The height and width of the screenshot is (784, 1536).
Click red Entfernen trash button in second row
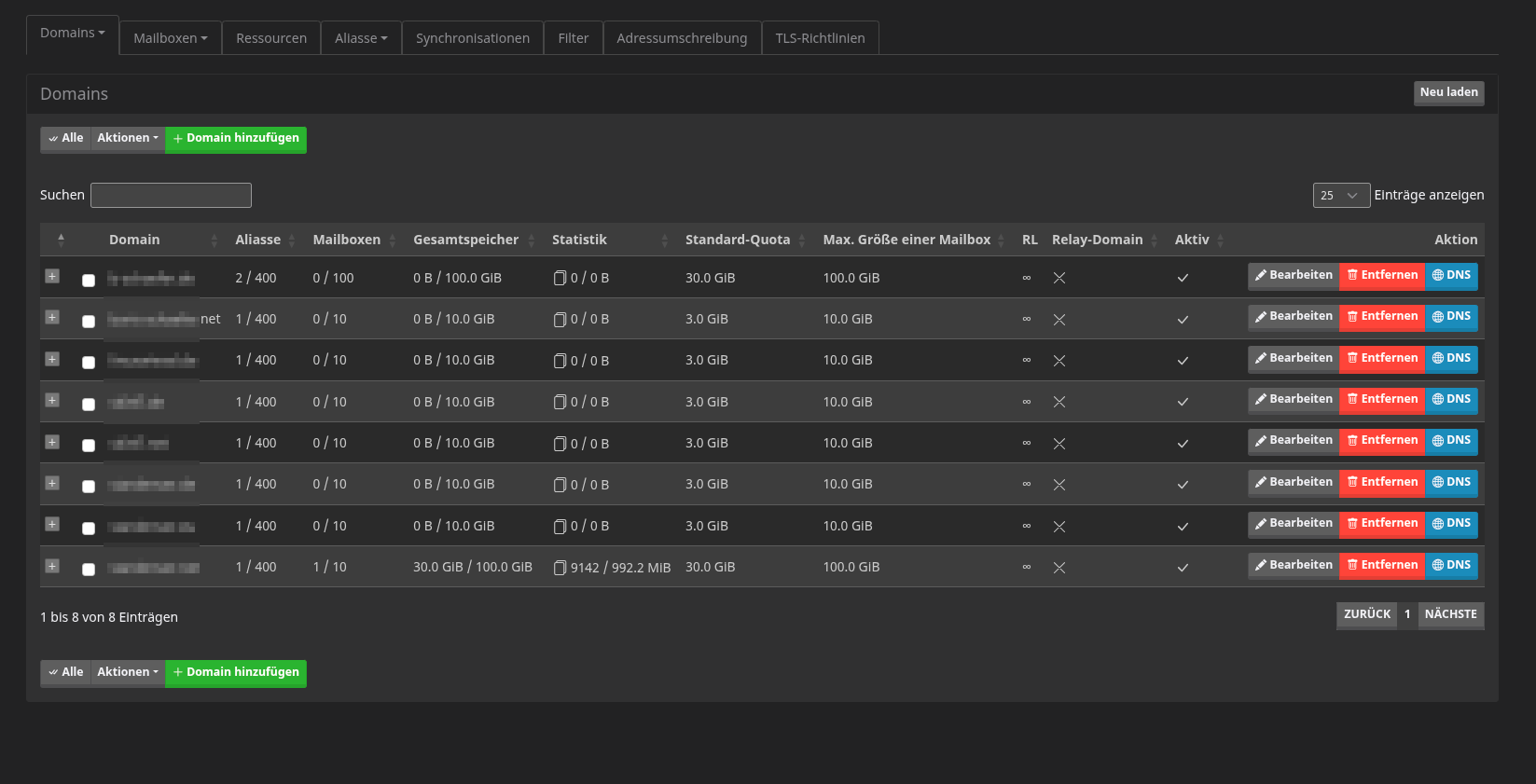pyautogui.click(x=1382, y=317)
